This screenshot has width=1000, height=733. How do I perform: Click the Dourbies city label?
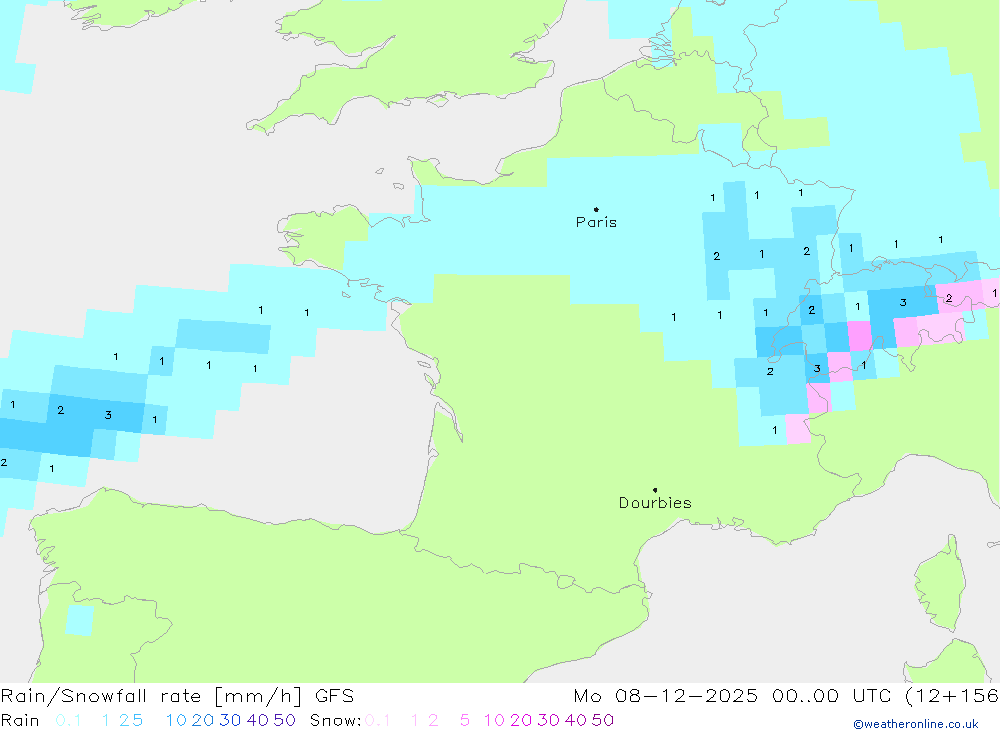655,503
